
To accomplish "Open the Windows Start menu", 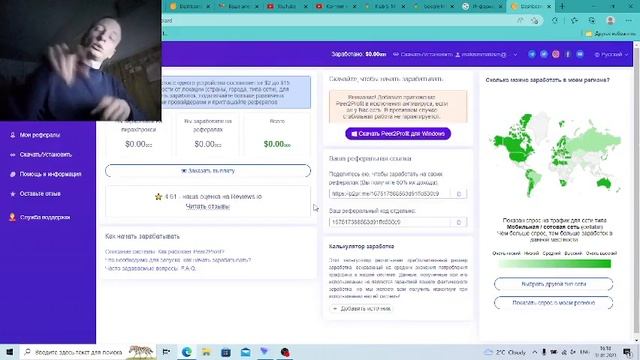I will 9,352.
